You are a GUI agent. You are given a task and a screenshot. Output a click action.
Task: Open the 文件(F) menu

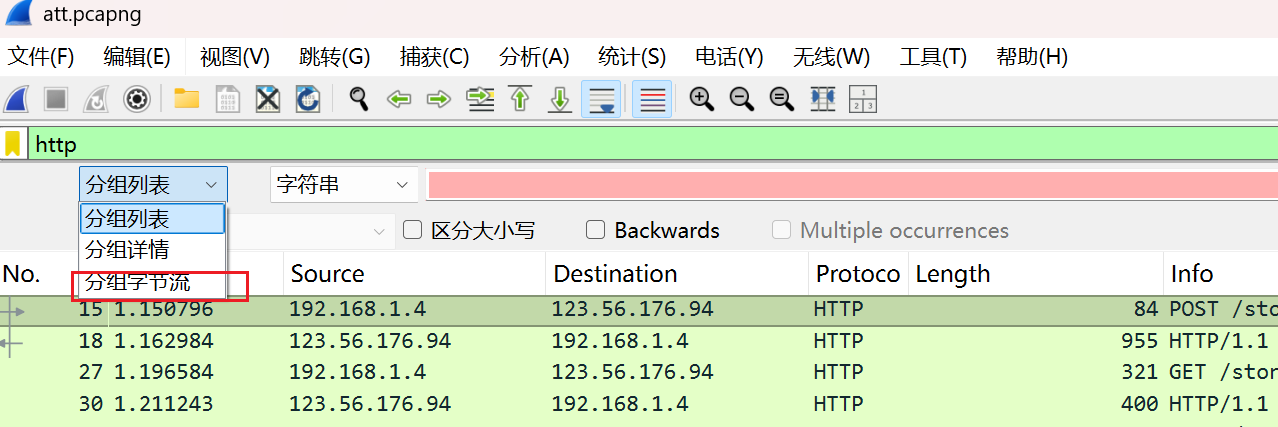pyautogui.click(x=41, y=57)
